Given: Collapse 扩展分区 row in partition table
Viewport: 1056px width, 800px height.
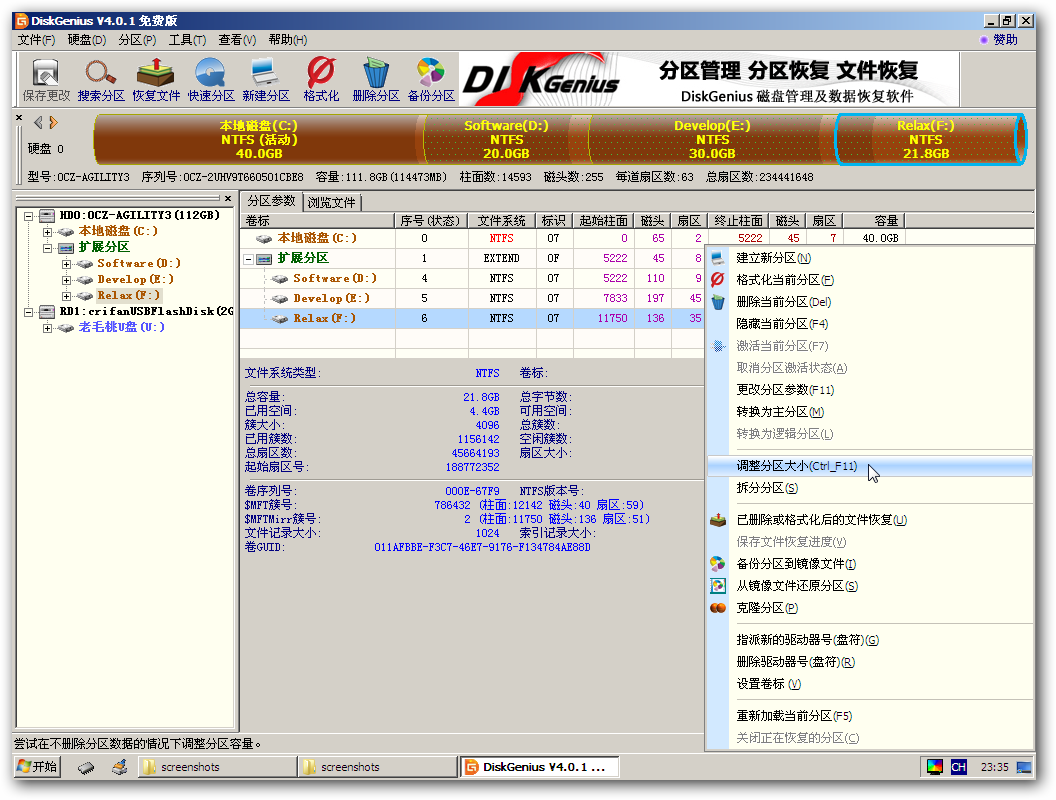Looking at the screenshot, I should (249, 259).
